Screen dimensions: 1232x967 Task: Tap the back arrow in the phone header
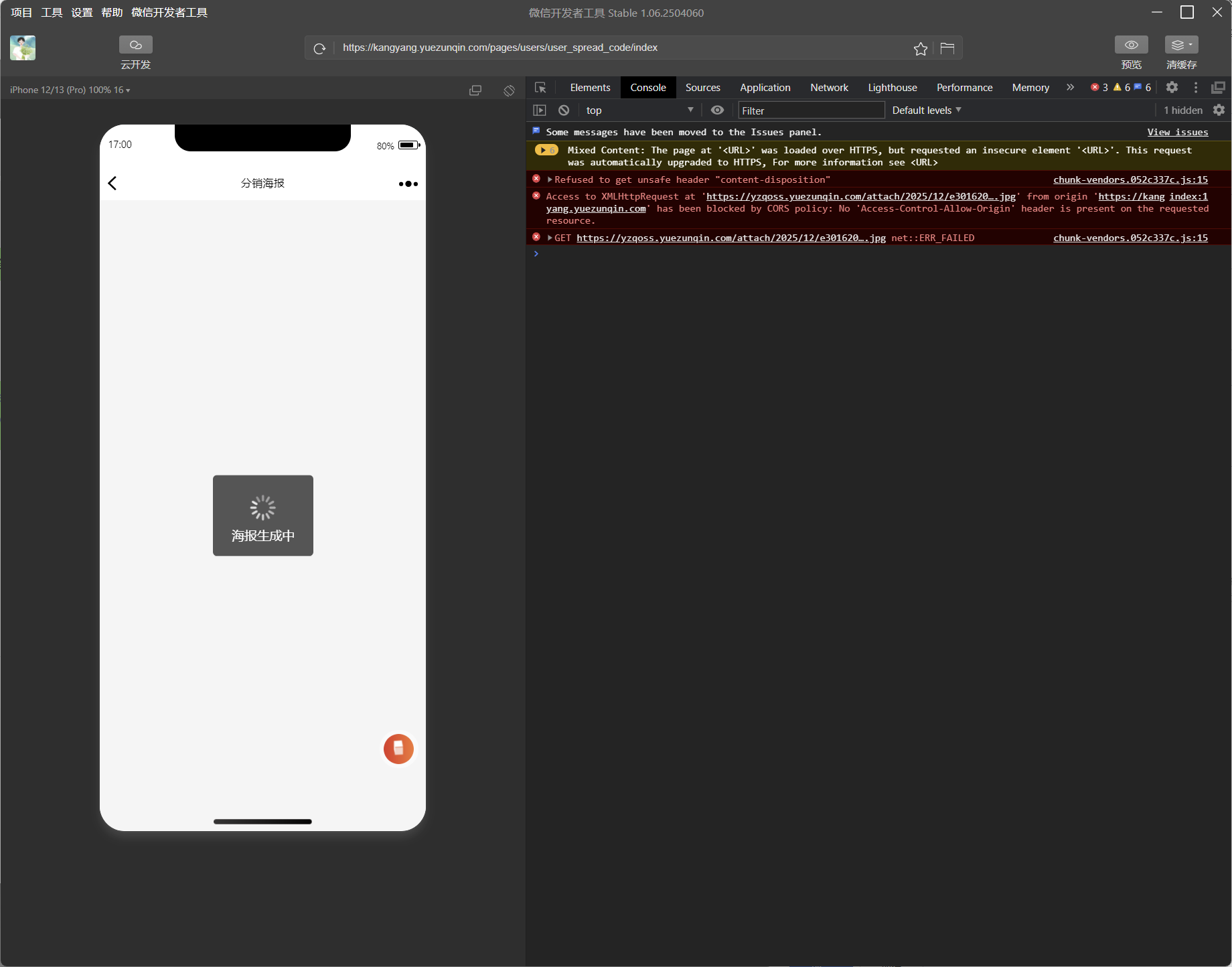tap(112, 183)
